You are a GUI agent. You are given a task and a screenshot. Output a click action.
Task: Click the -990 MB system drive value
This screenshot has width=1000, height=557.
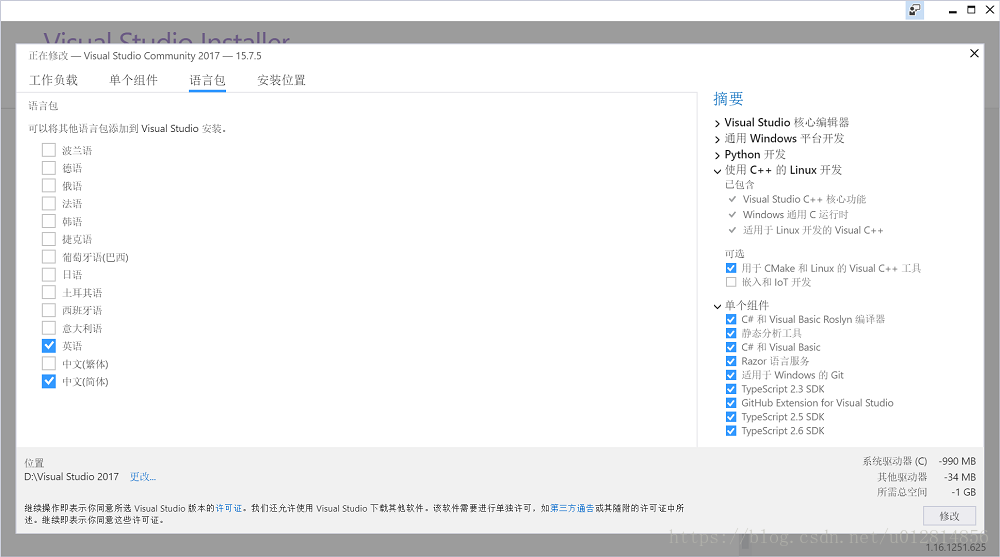click(957, 461)
